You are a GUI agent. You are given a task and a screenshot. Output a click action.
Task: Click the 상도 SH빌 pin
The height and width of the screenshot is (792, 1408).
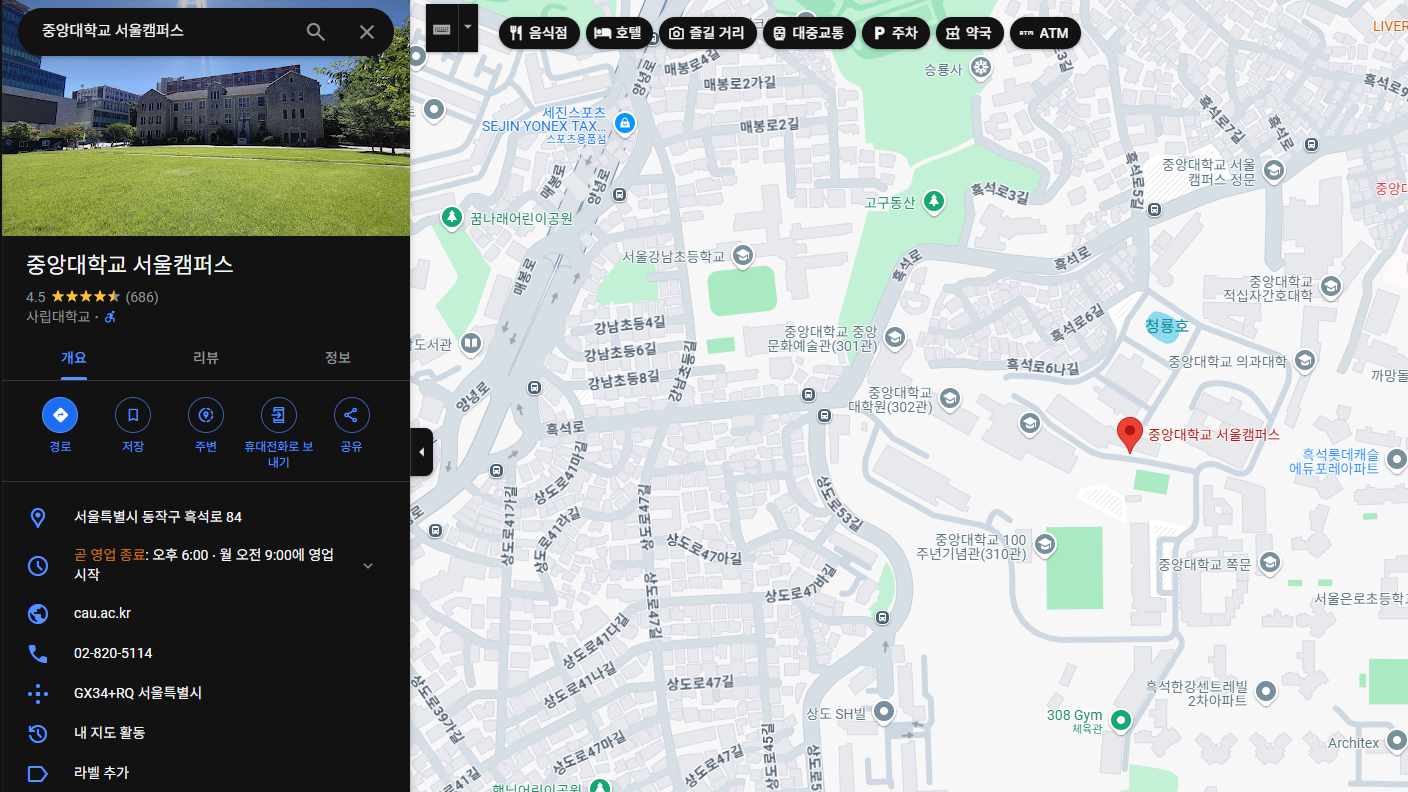884,712
